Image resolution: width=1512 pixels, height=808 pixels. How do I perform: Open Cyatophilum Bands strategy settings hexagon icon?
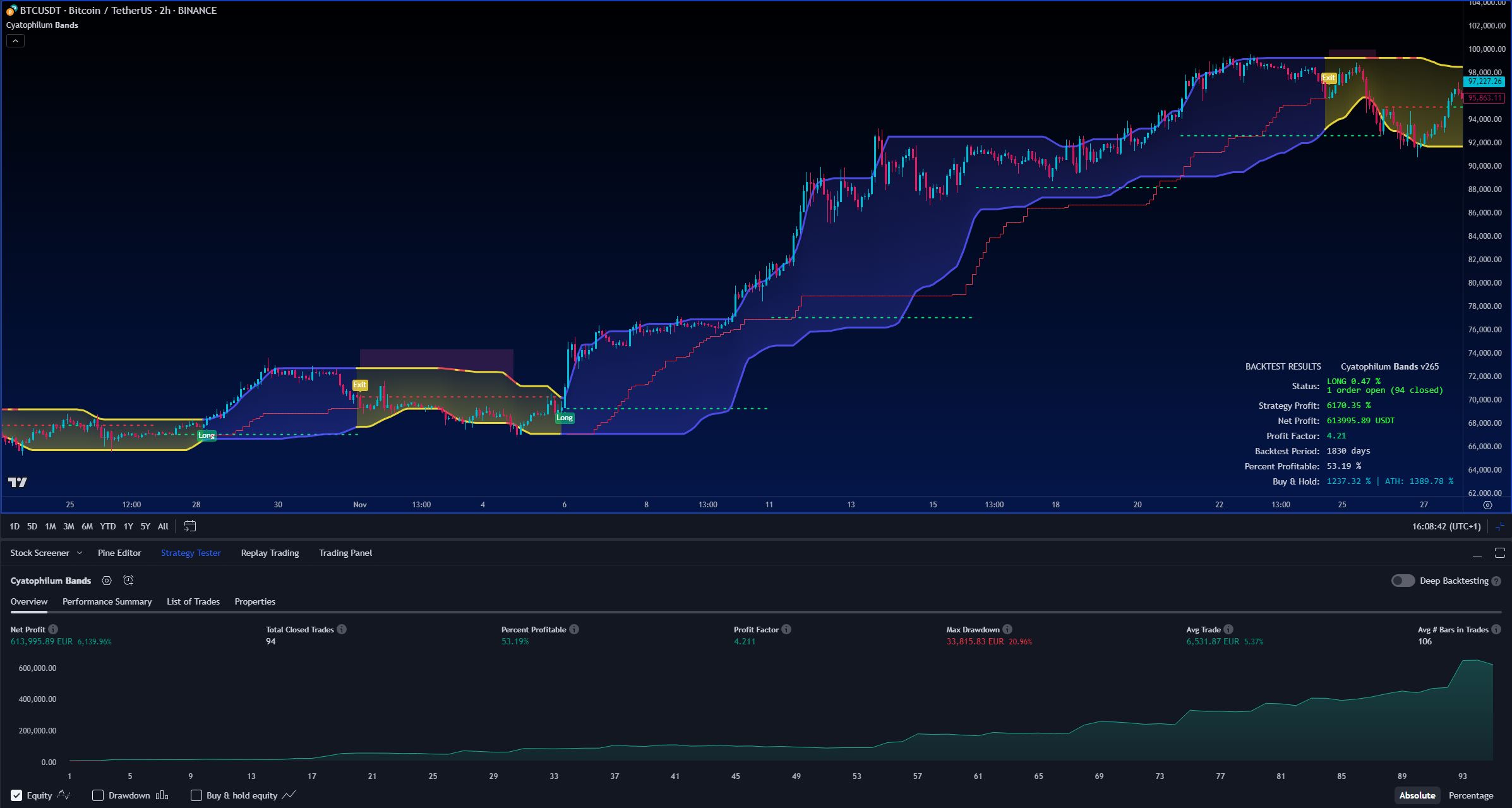107,581
